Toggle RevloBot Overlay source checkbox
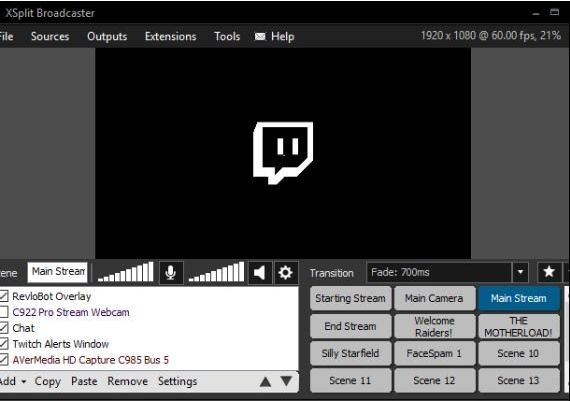The width and height of the screenshot is (570, 401). 4,296
